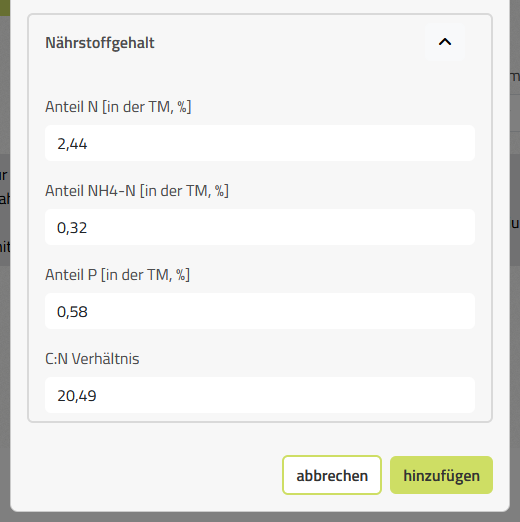
Task: Click the dimmed backdrop left of the dialog
Action: tap(5, 333)
